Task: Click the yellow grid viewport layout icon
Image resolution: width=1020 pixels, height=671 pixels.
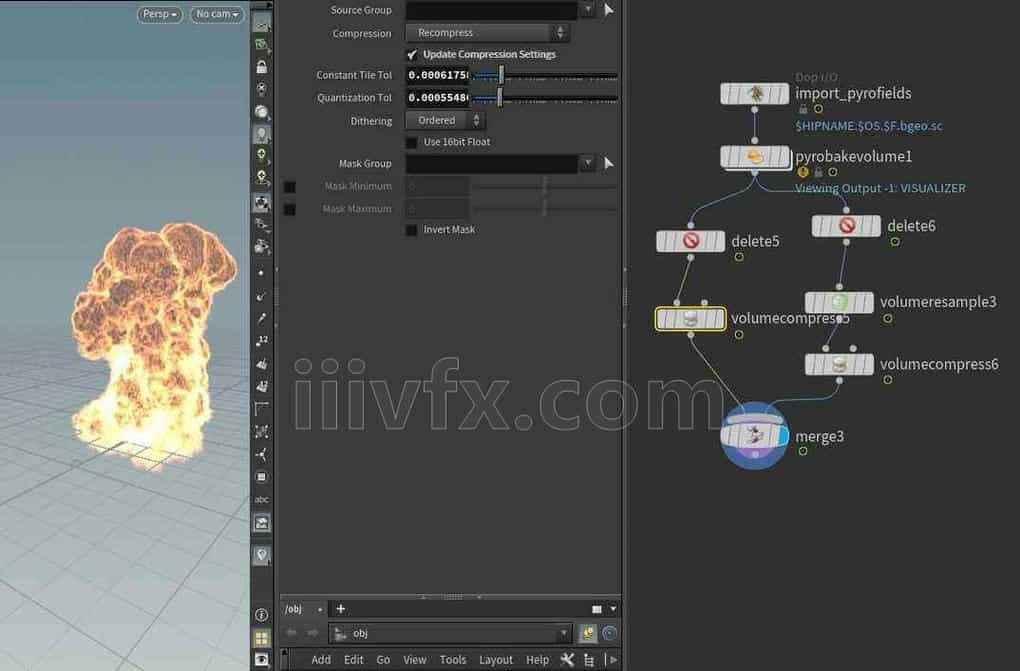Action: pos(262,638)
